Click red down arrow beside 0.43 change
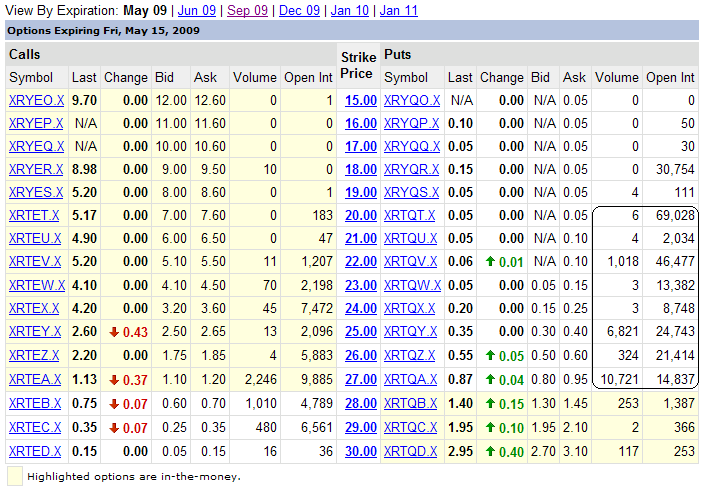The height and width of the screenshot is (486, 705). coord(114,332)
